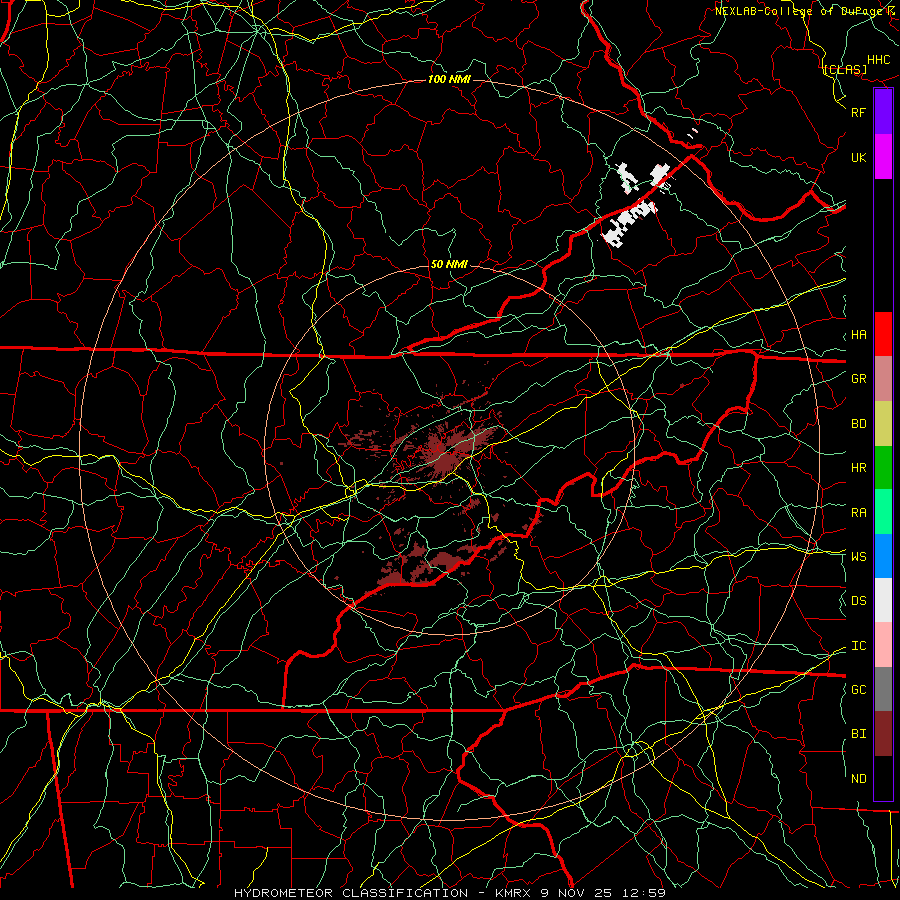Screen dimensions: 900x900
Task: Click the RF legend label
Action: (859, 112)
